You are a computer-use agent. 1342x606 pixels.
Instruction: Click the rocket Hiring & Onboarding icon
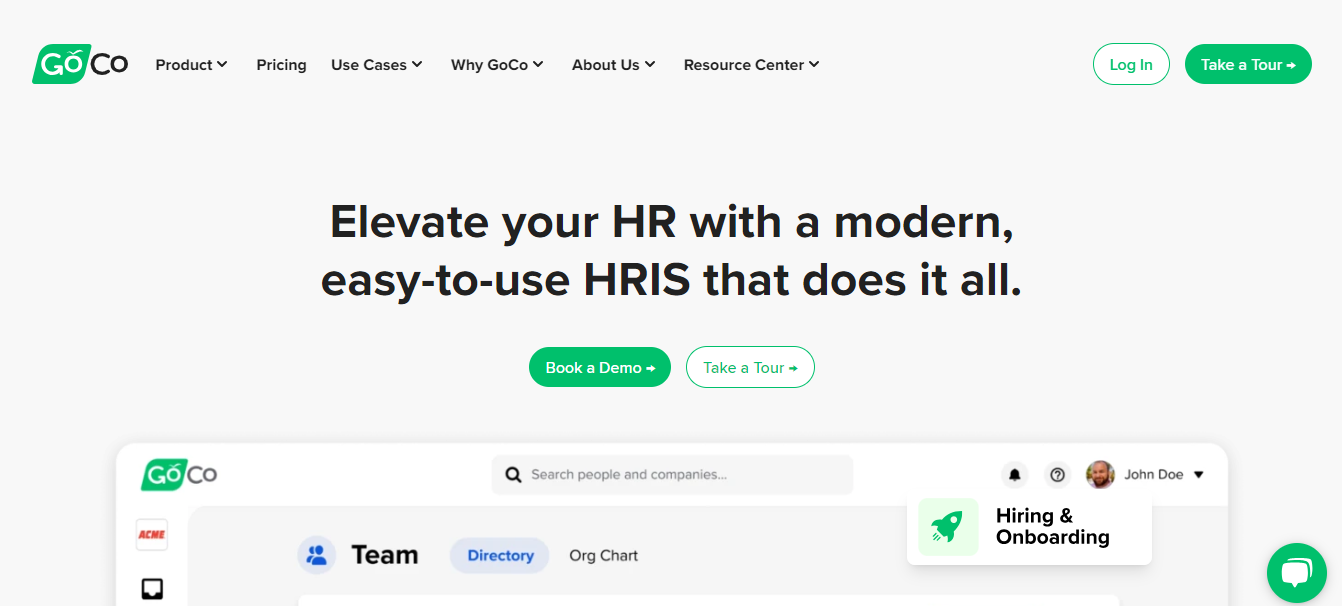[948, 527]
